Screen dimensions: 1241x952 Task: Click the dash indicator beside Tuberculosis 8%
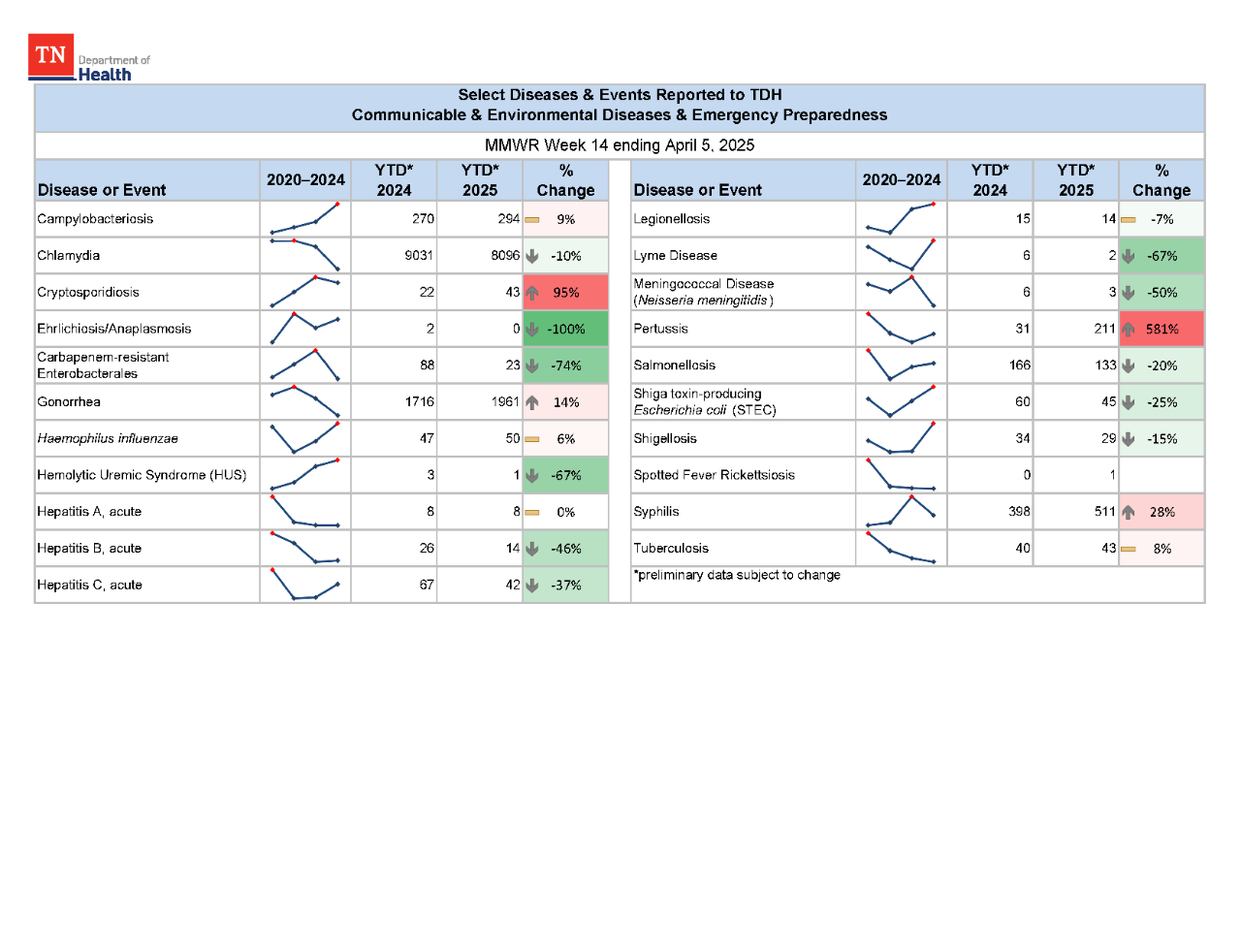1130,548
